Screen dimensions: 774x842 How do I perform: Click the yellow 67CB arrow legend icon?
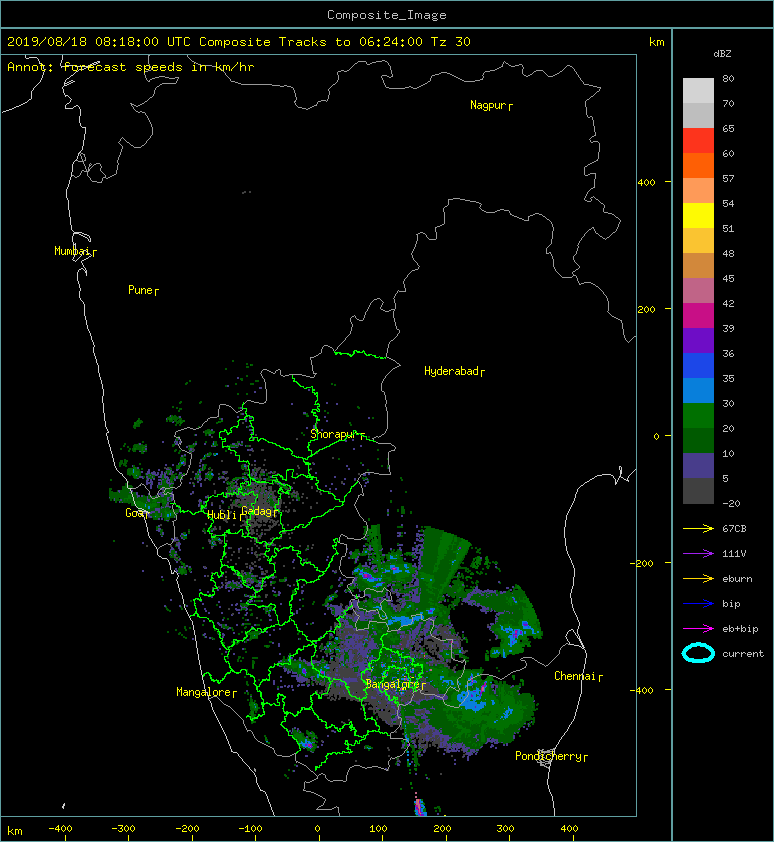(698, 529)
